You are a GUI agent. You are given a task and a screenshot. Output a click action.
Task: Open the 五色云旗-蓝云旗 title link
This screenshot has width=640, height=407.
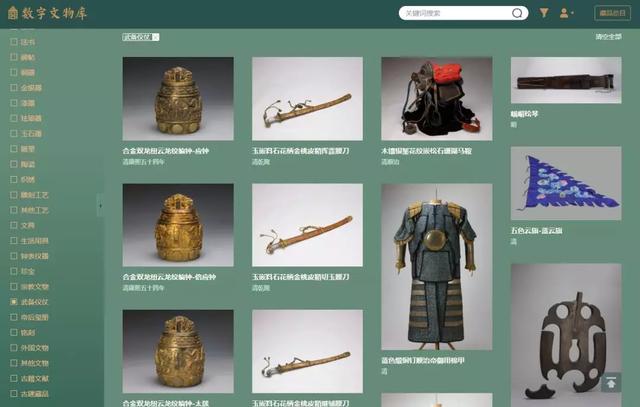pos(536,231)
